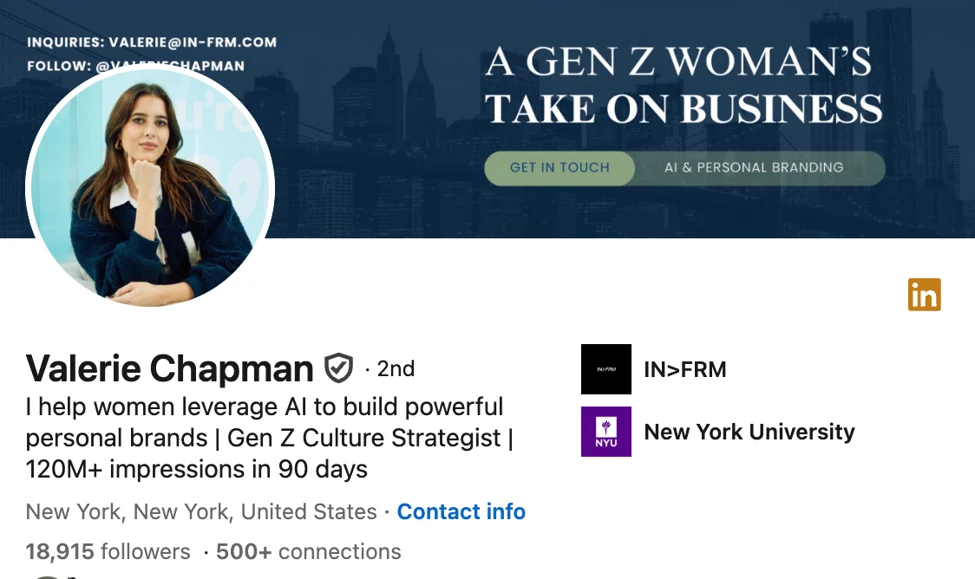View the 500+ connections list
The height and width of the screenshot is (579, 975).
(308, 552)
